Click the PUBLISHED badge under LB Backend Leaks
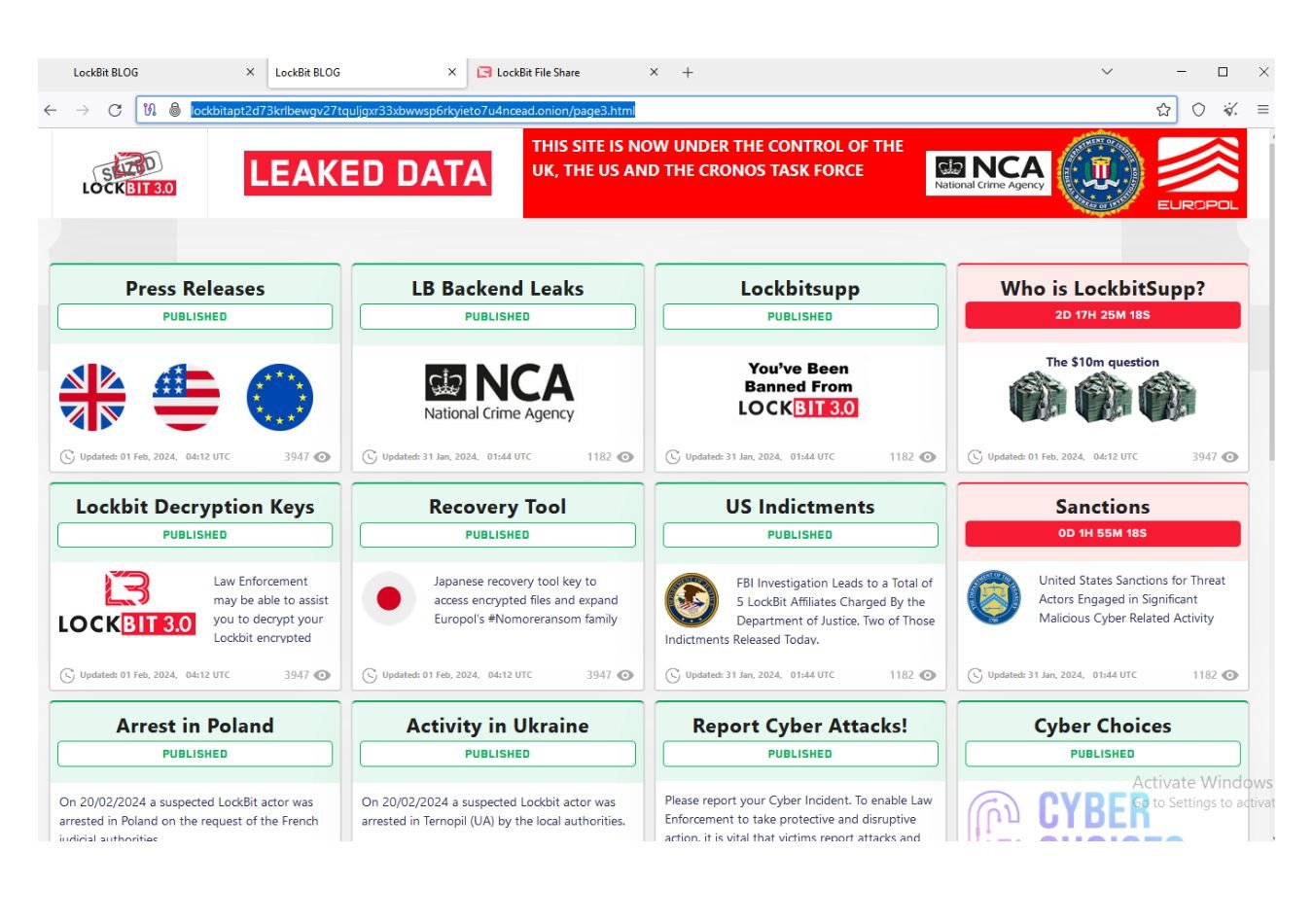The image size is (1313, 924). (497, 317)
